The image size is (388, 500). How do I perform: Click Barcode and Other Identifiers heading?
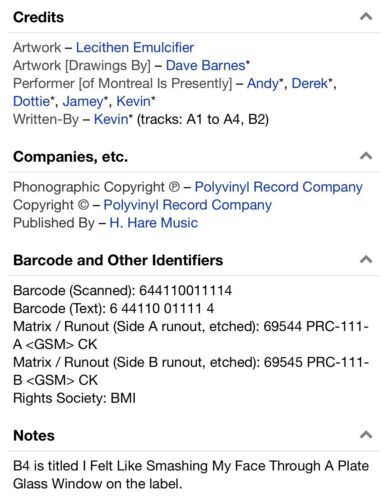click(118, 260)
